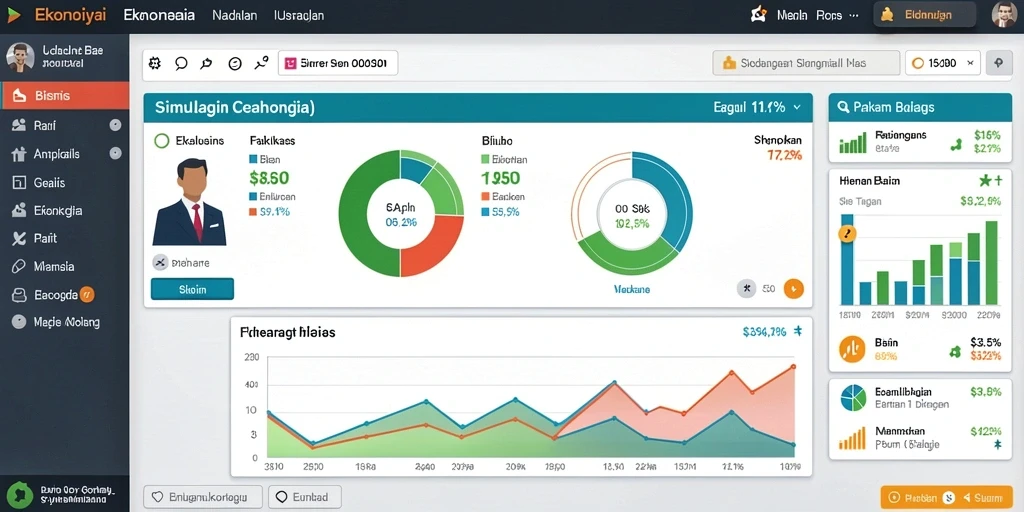Click the smiley face icon in toolbar

(x=234, y=63)
